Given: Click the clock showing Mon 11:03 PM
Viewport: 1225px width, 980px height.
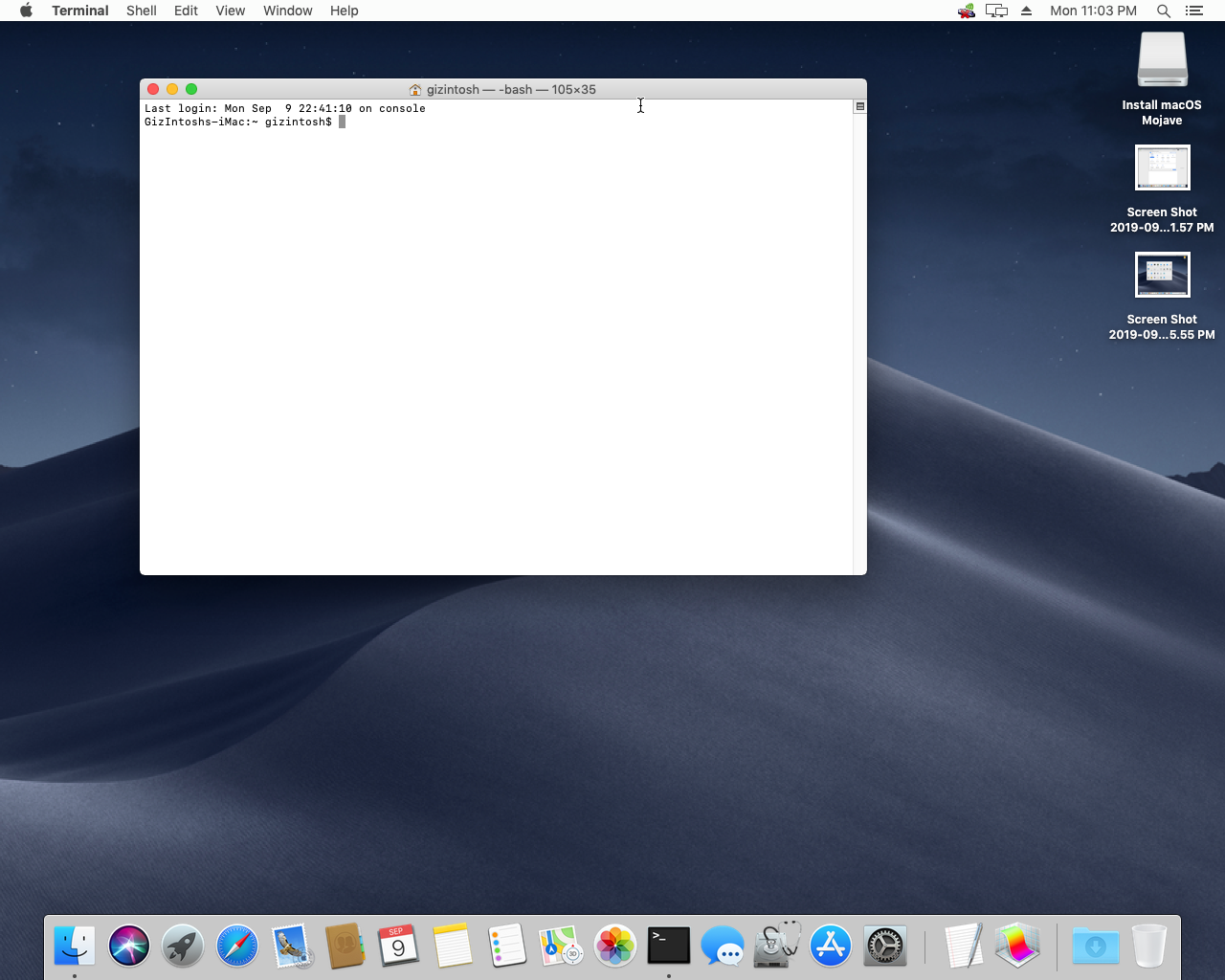Looking at the screenshot, I should (x=1093, y=11).
